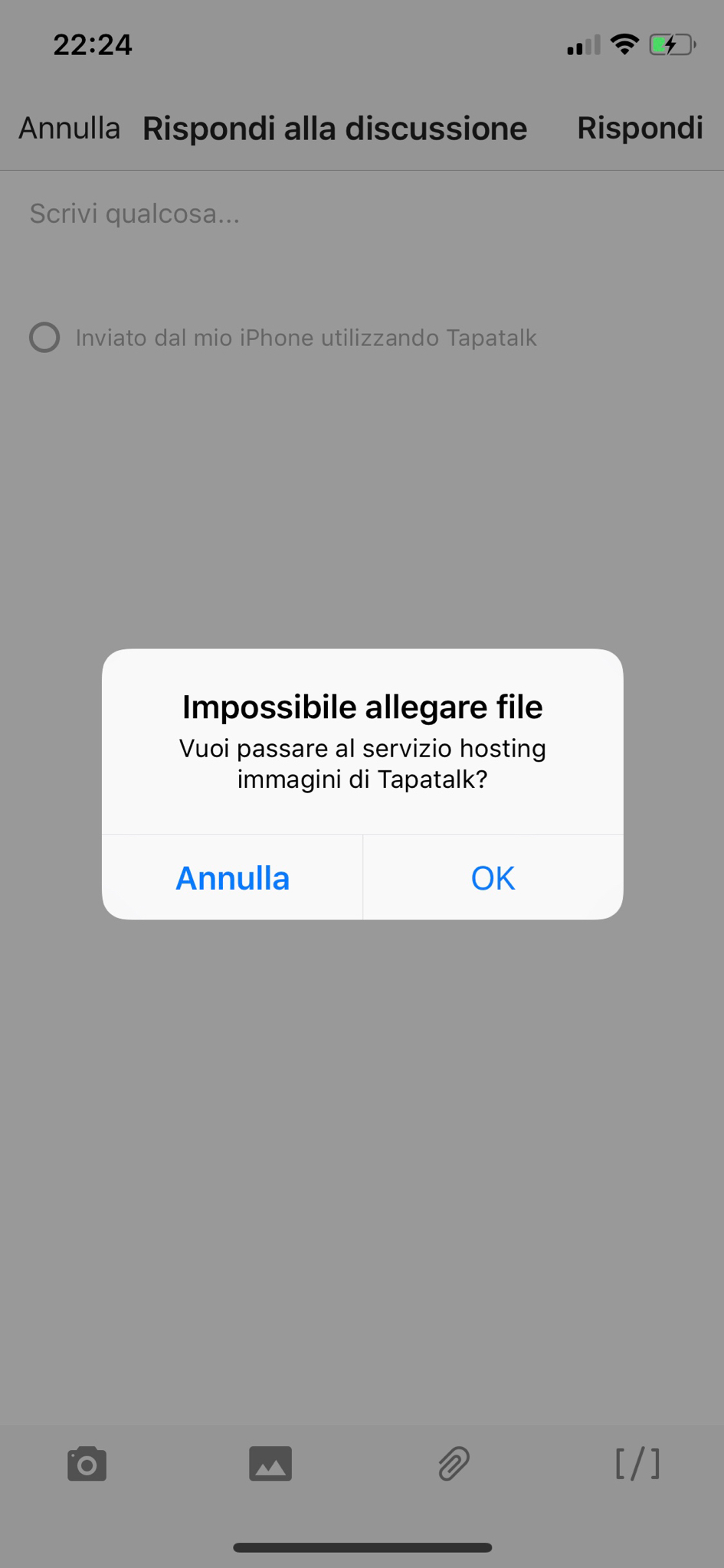Tap the home indicator bar
724x1568 pixels.
pyautogui.click(x=362, y=1547)
